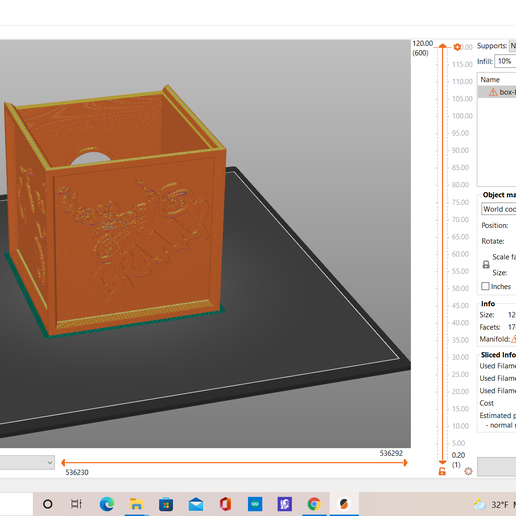Enable the Inches checkbox
This screenshot has height=516, width=516.
(x=485, y=286)
